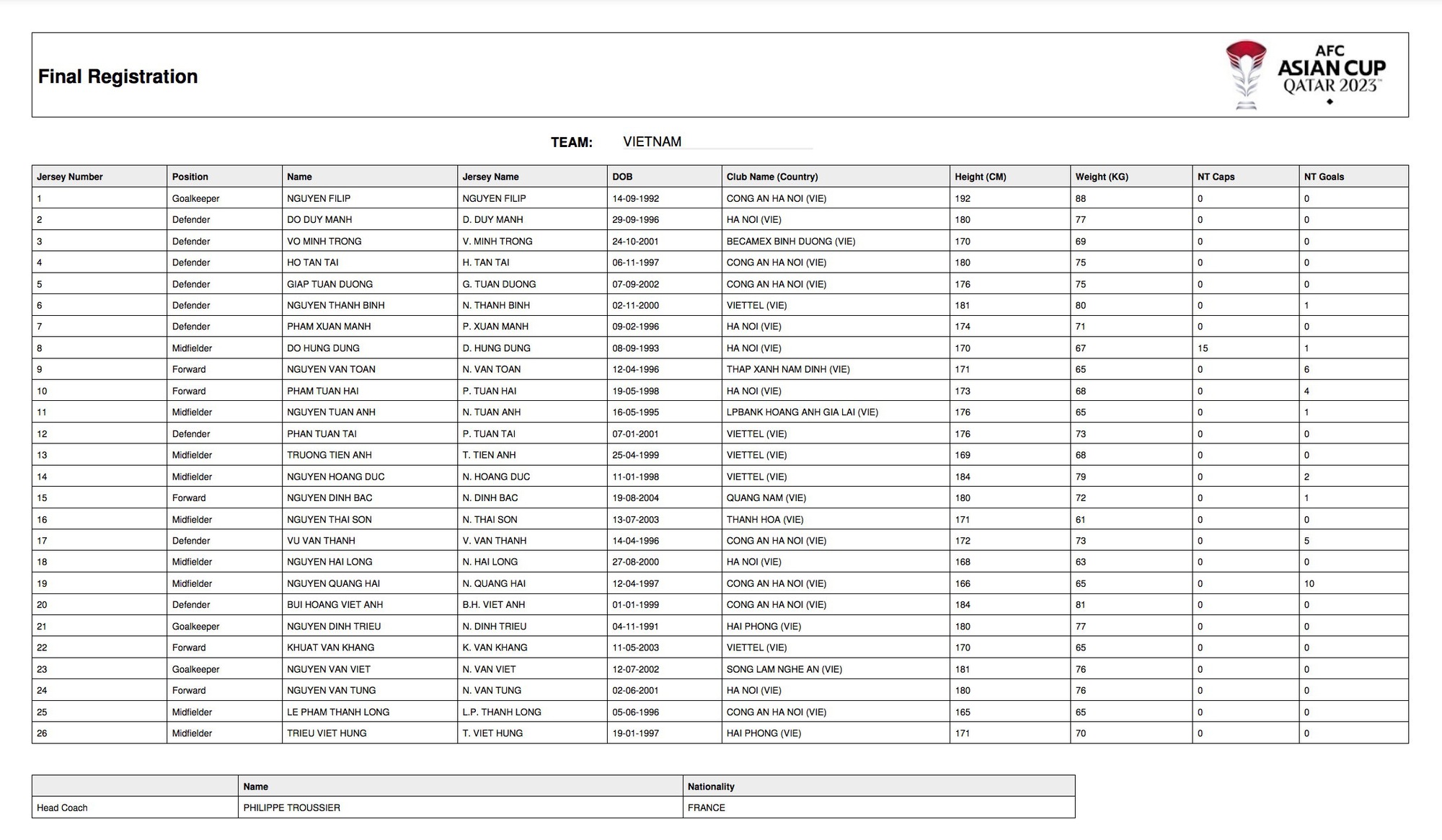Click the name PHAM XUAN MANH
Viewport: 1442px width, 840px height.
[x=329, y=326]
